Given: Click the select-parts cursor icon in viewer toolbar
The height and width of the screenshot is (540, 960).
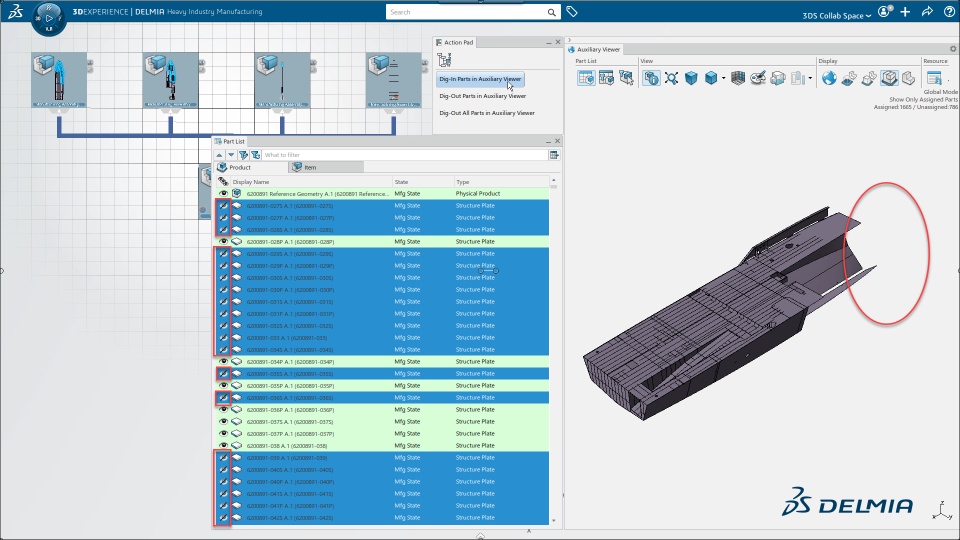Looking at the screenshot, I should (626, 78).
